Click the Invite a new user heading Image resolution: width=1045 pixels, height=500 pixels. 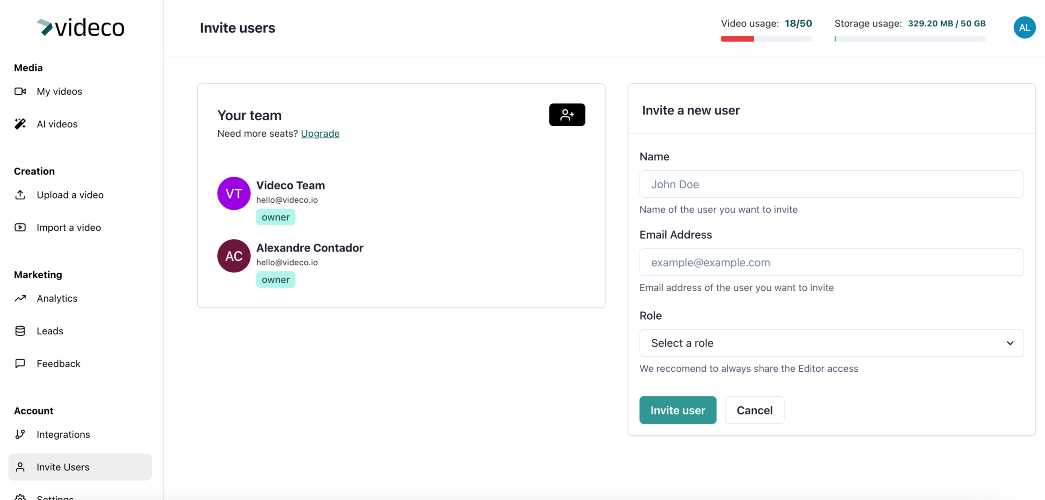click(x=691, y=111)
